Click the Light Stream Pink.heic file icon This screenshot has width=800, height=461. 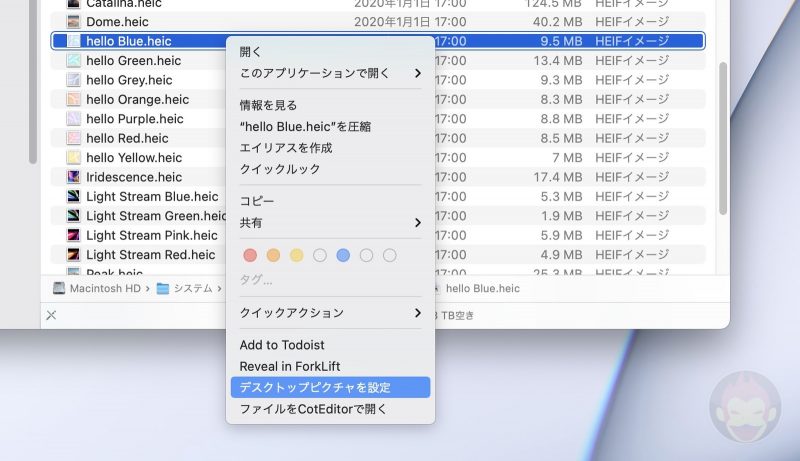tap(73, 235)
